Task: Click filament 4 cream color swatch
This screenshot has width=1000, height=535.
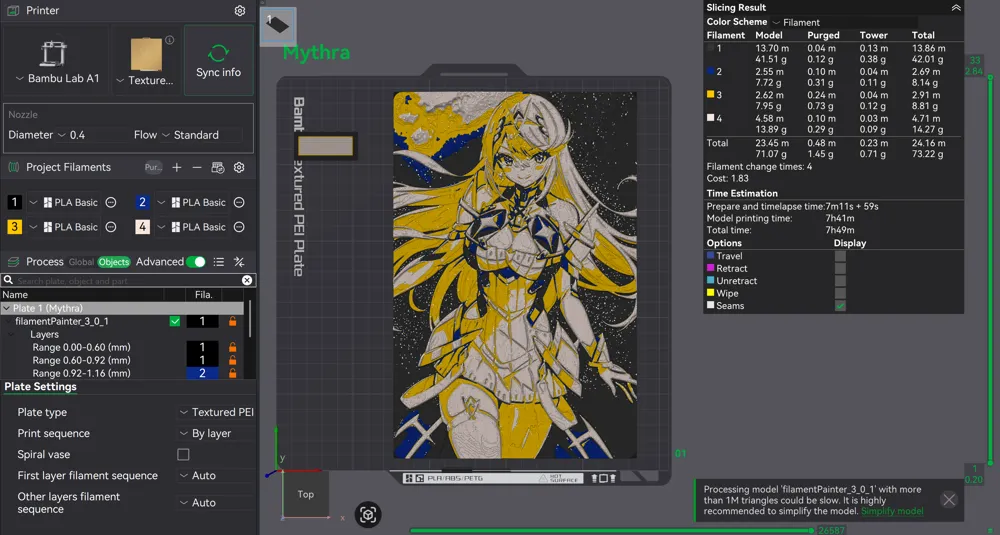Action: (143, 227)
